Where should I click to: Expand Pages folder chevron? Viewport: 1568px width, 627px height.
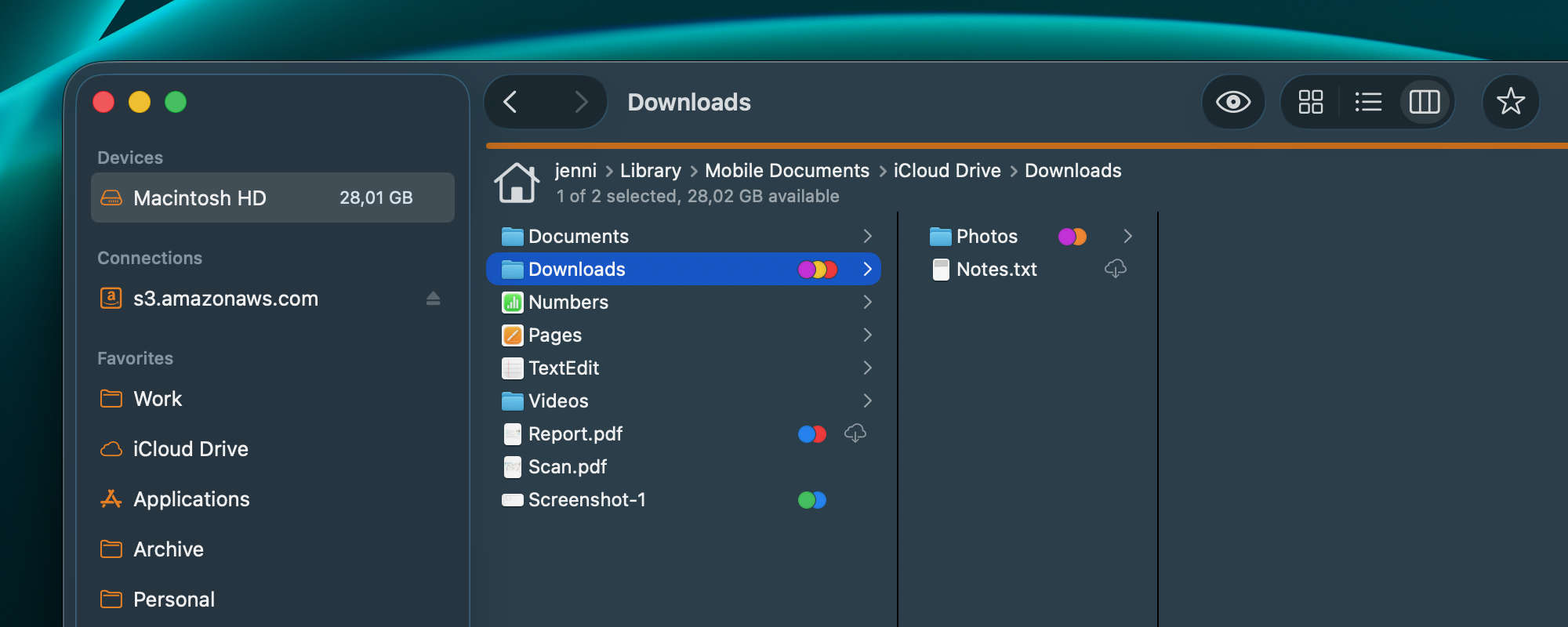pos(867,335)
